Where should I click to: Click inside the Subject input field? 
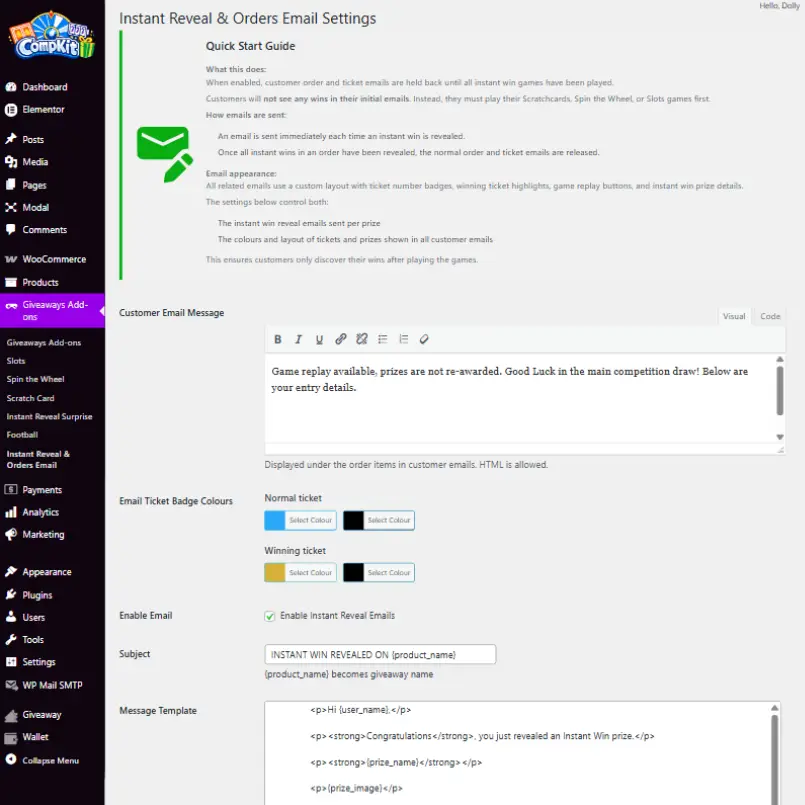(380, 654)
